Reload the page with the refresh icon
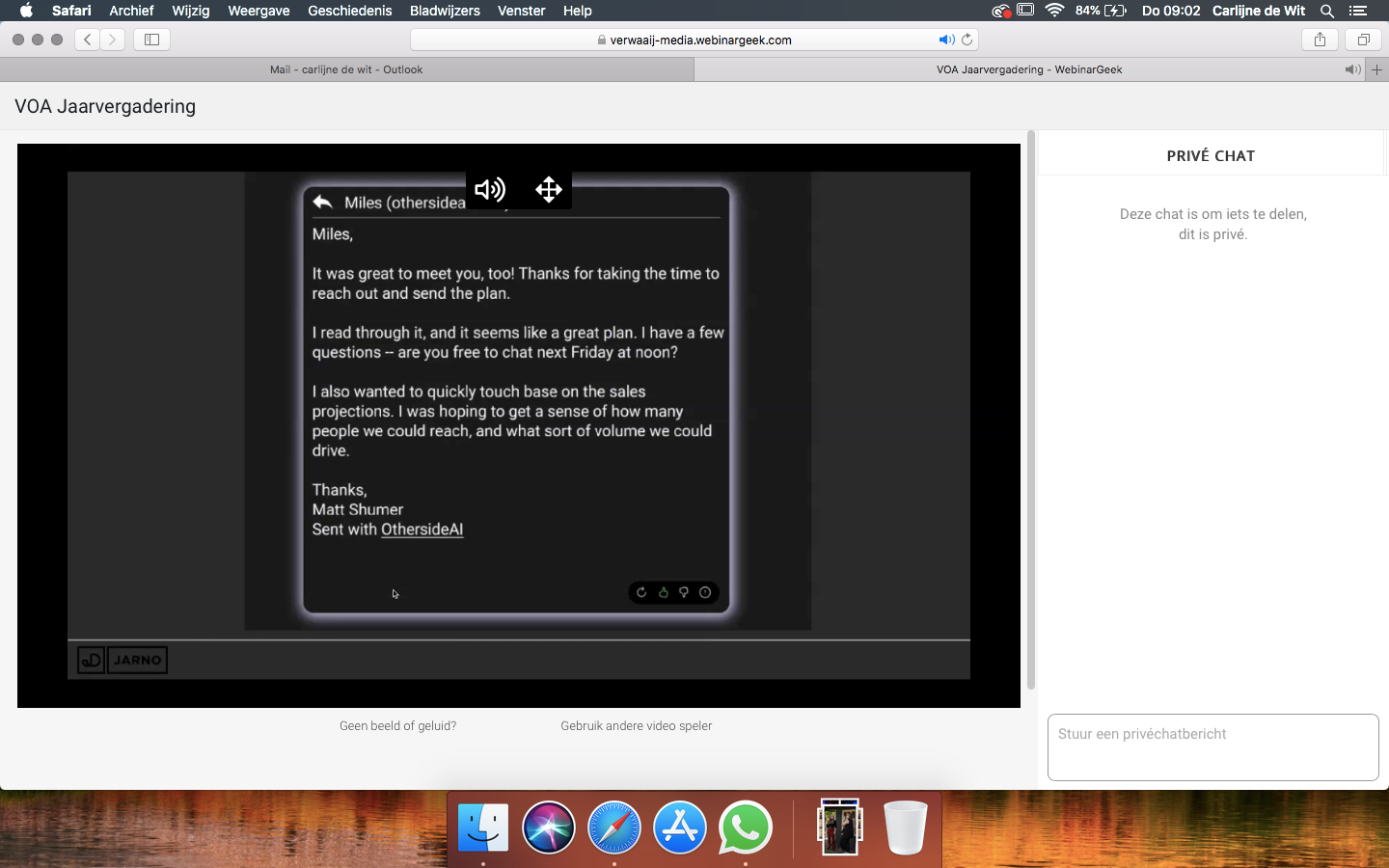The height and width of the screenshot is (868, 1389). point(967,40)
